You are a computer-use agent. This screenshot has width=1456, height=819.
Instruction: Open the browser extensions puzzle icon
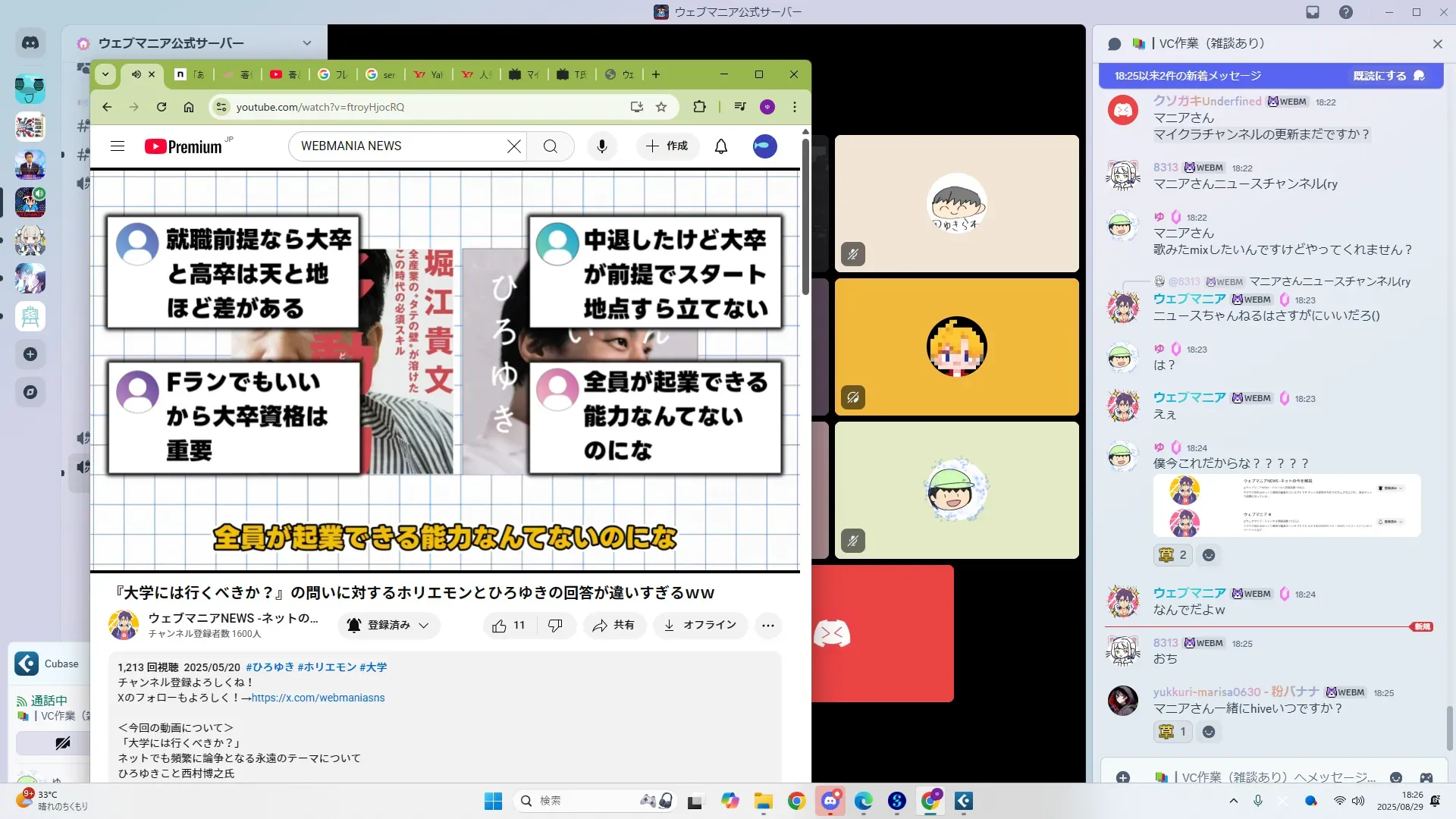(x=699, y=107)
